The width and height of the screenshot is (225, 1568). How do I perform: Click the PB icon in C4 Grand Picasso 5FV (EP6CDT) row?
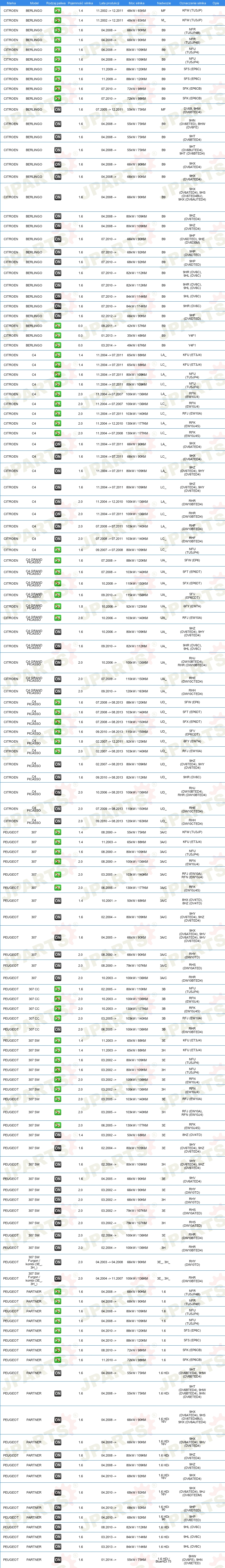click(x=57, y=595)
